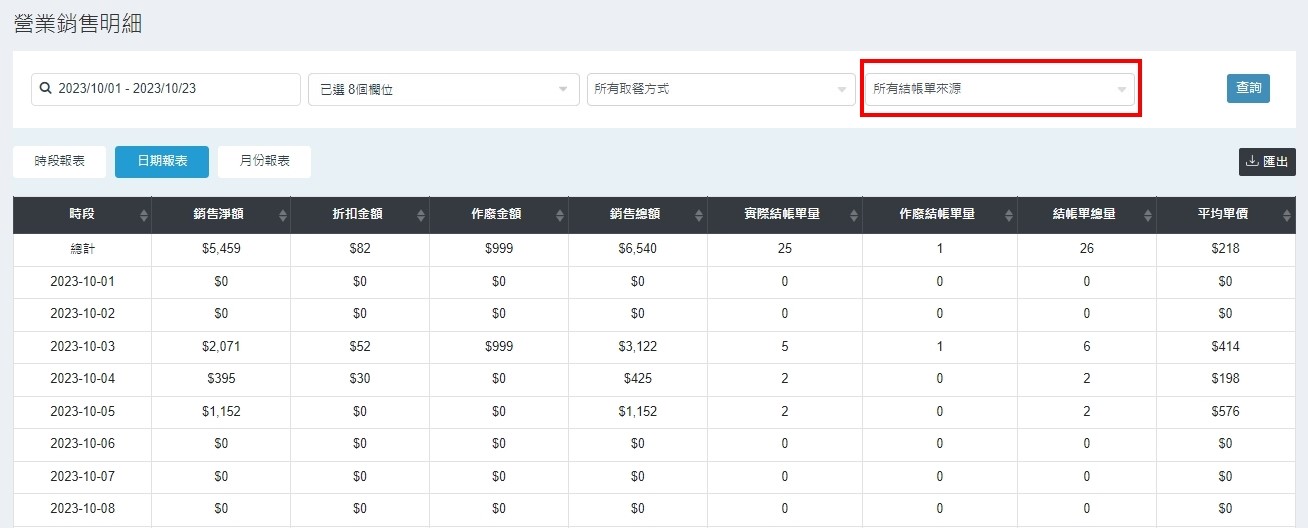
Task: Sort by 銷售淨額 column sort icon
Action: click(283, 216)
